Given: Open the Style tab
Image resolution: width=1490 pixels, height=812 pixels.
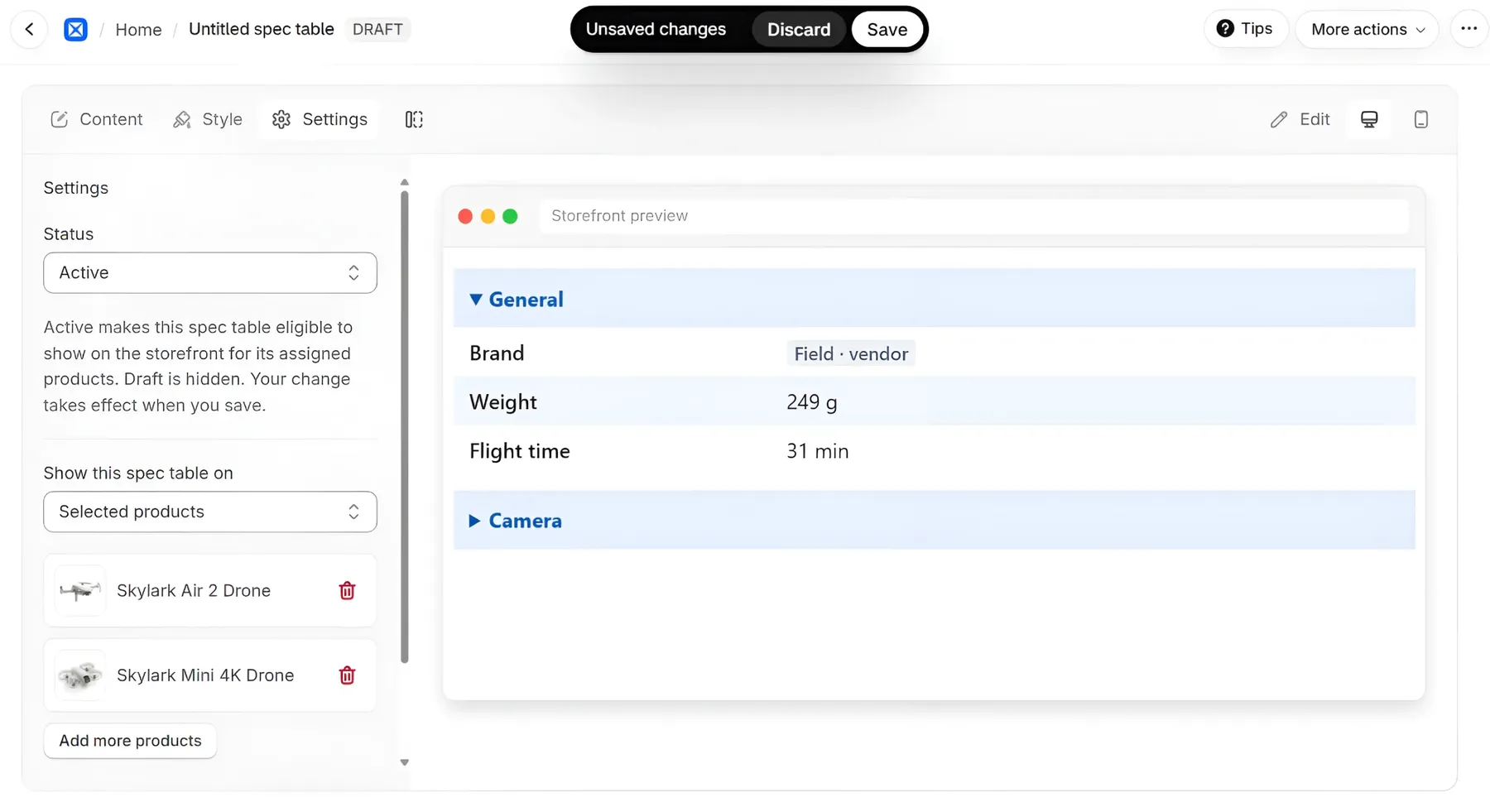Looking at the screenshot, I should click(207, 119).
